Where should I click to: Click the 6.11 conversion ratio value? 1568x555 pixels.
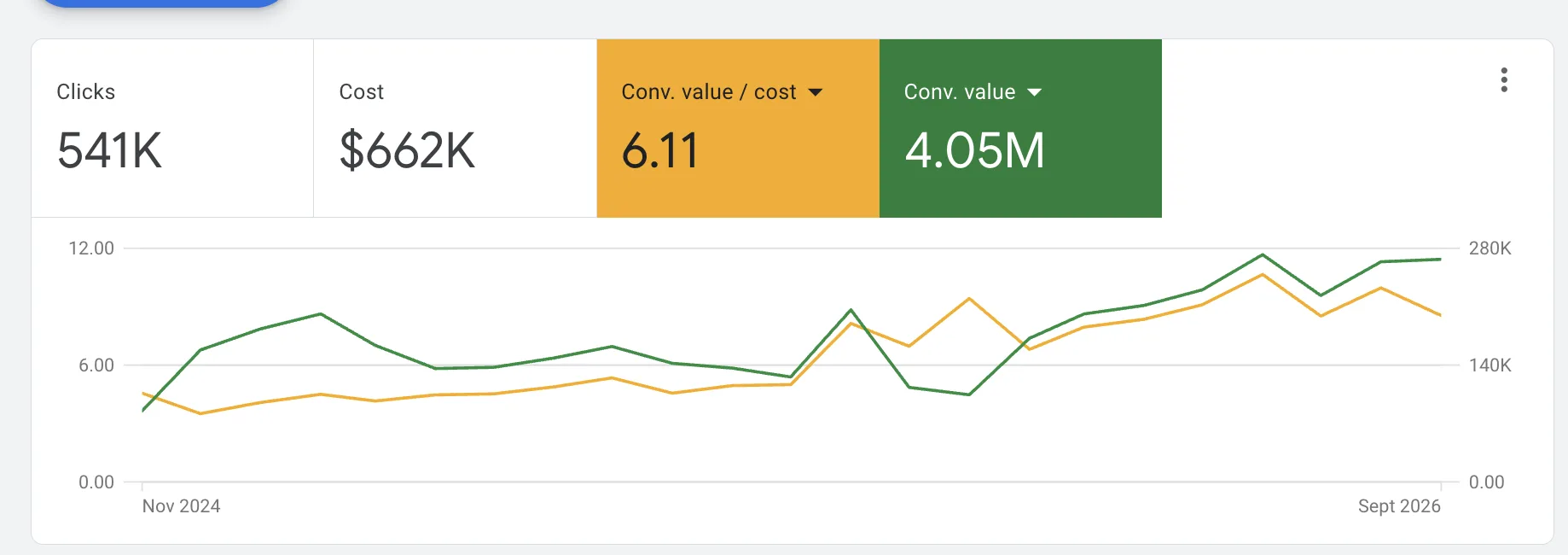pos(660,151)
